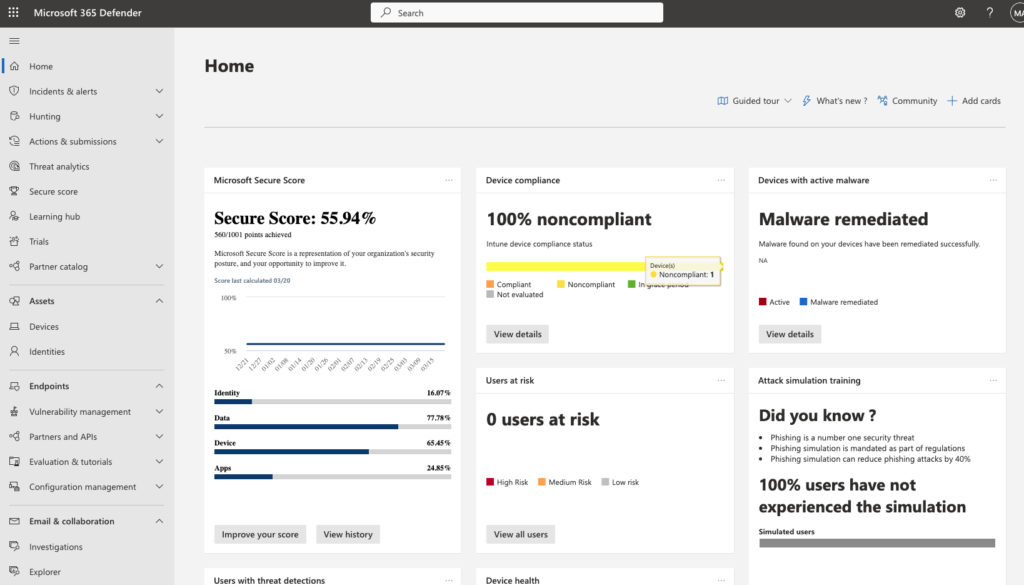Image resolution: width=1024 pixels, height=585 pixels.
Task: Open Users at risk card ellipsis menu
Action: pyautogui.click(x=721, y=380)
